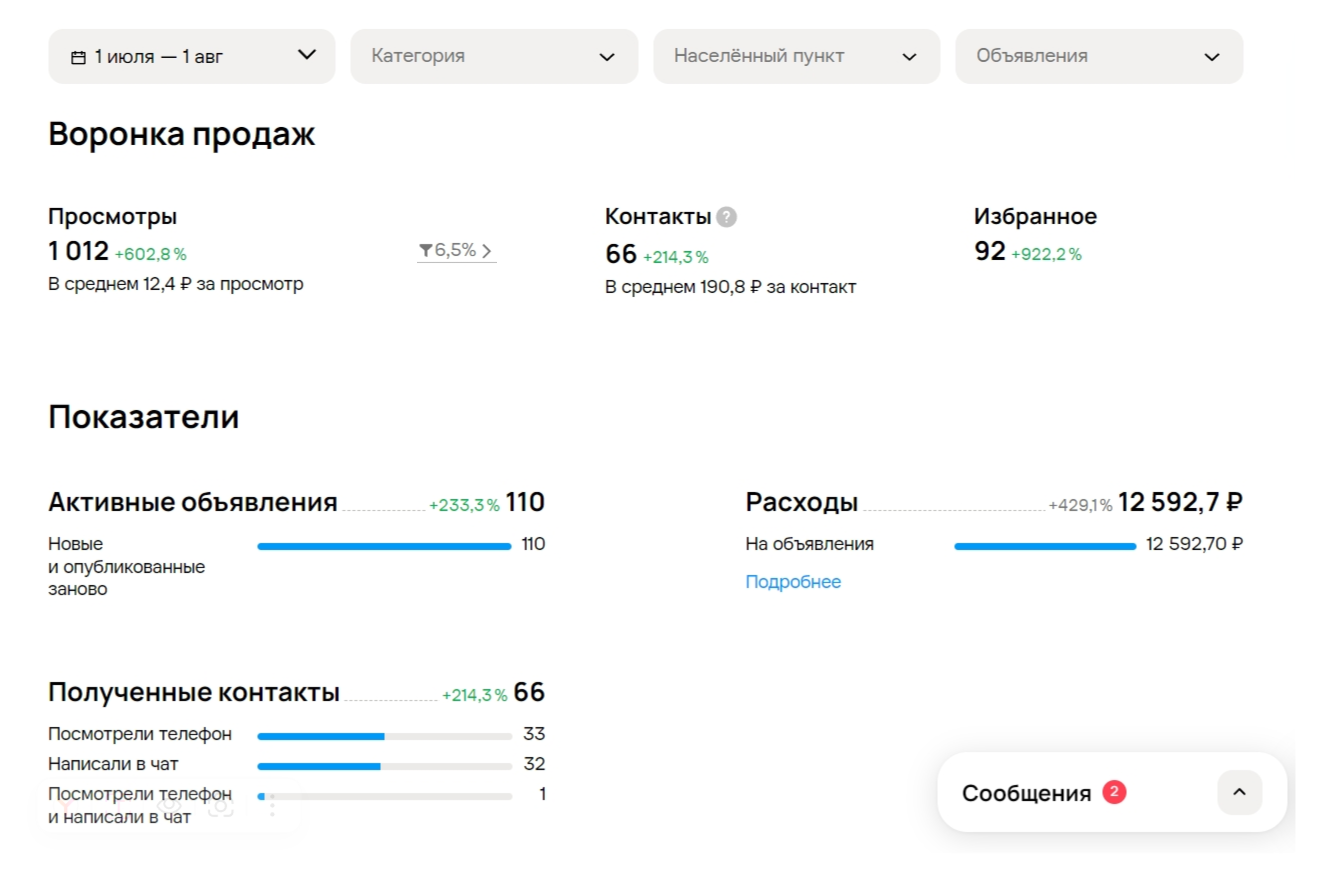
Task: Click the Подробнее link under Расходы
Action: pyautogui.click(x=793, y=582)
